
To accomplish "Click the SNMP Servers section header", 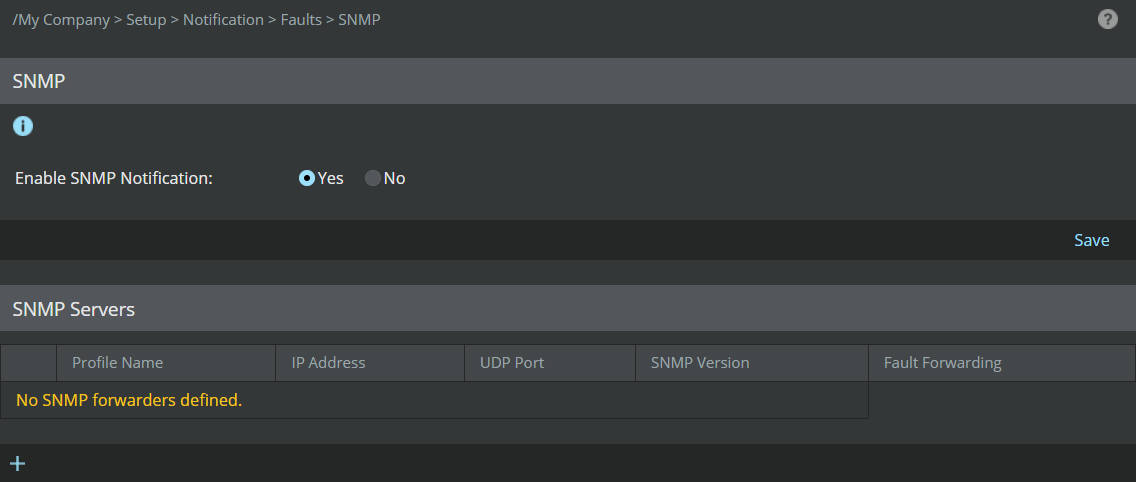I will coord(568,309).
